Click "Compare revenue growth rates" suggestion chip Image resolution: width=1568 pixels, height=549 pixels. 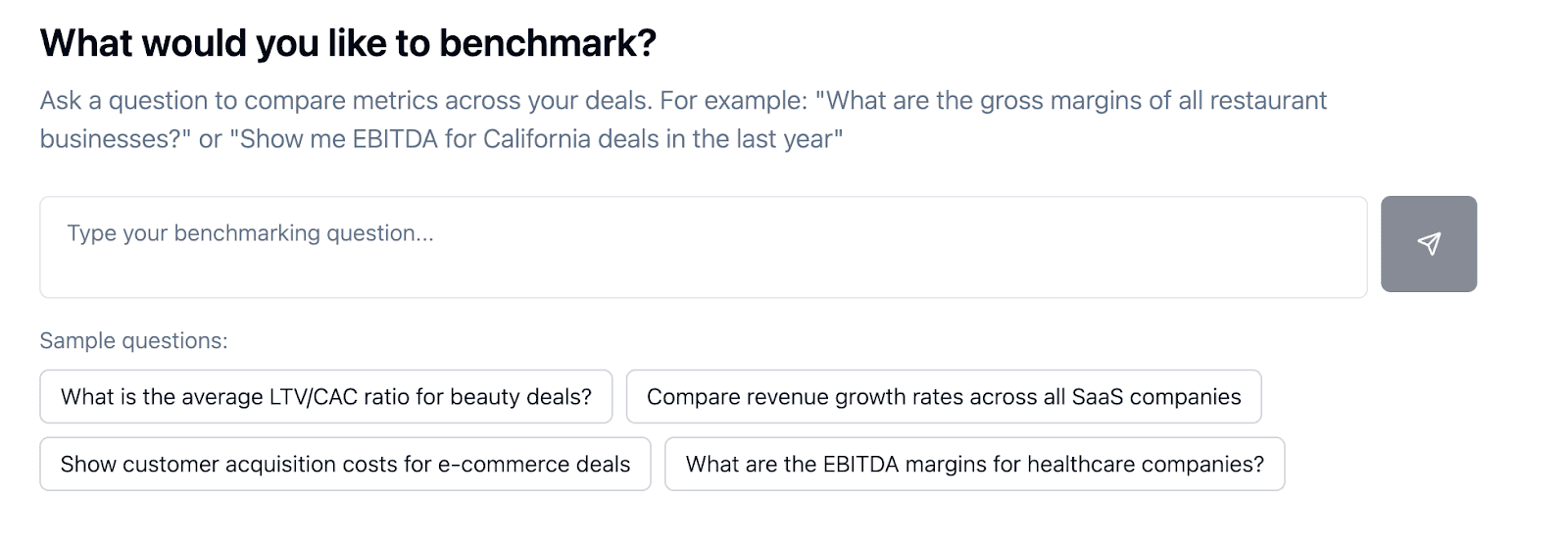pos(943,397)
